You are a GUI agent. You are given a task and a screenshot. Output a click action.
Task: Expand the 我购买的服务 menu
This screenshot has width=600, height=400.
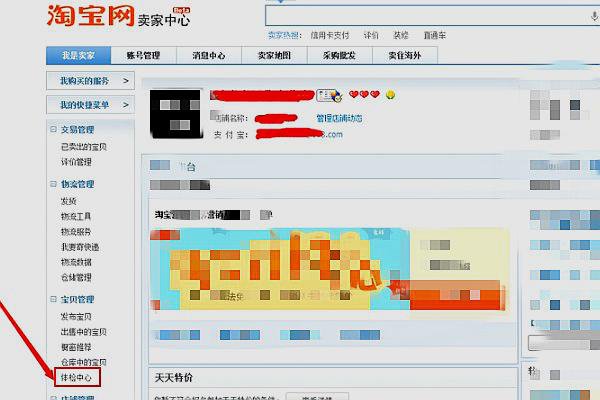coord(90,81)
